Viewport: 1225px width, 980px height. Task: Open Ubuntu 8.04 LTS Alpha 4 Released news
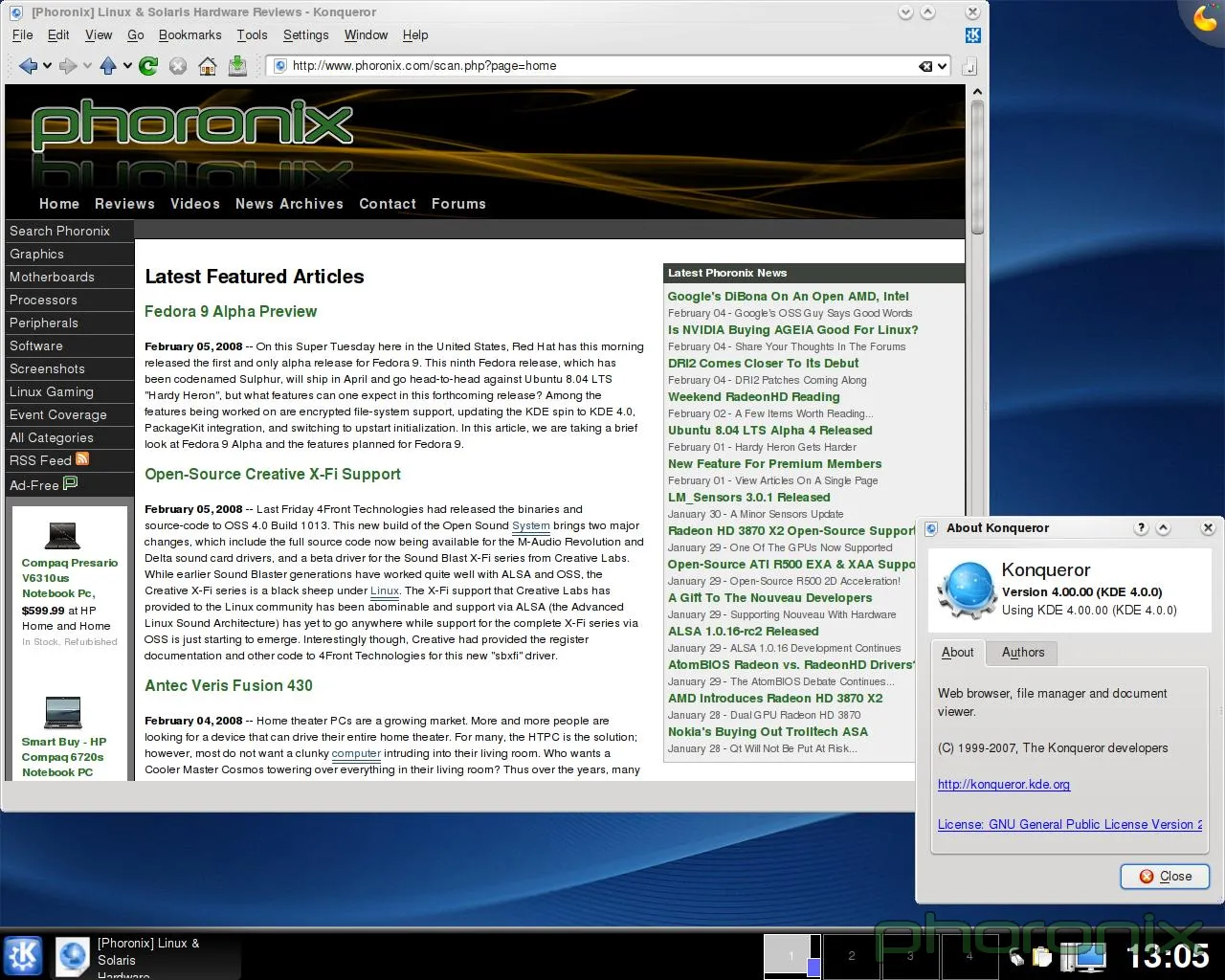(769, 431)
